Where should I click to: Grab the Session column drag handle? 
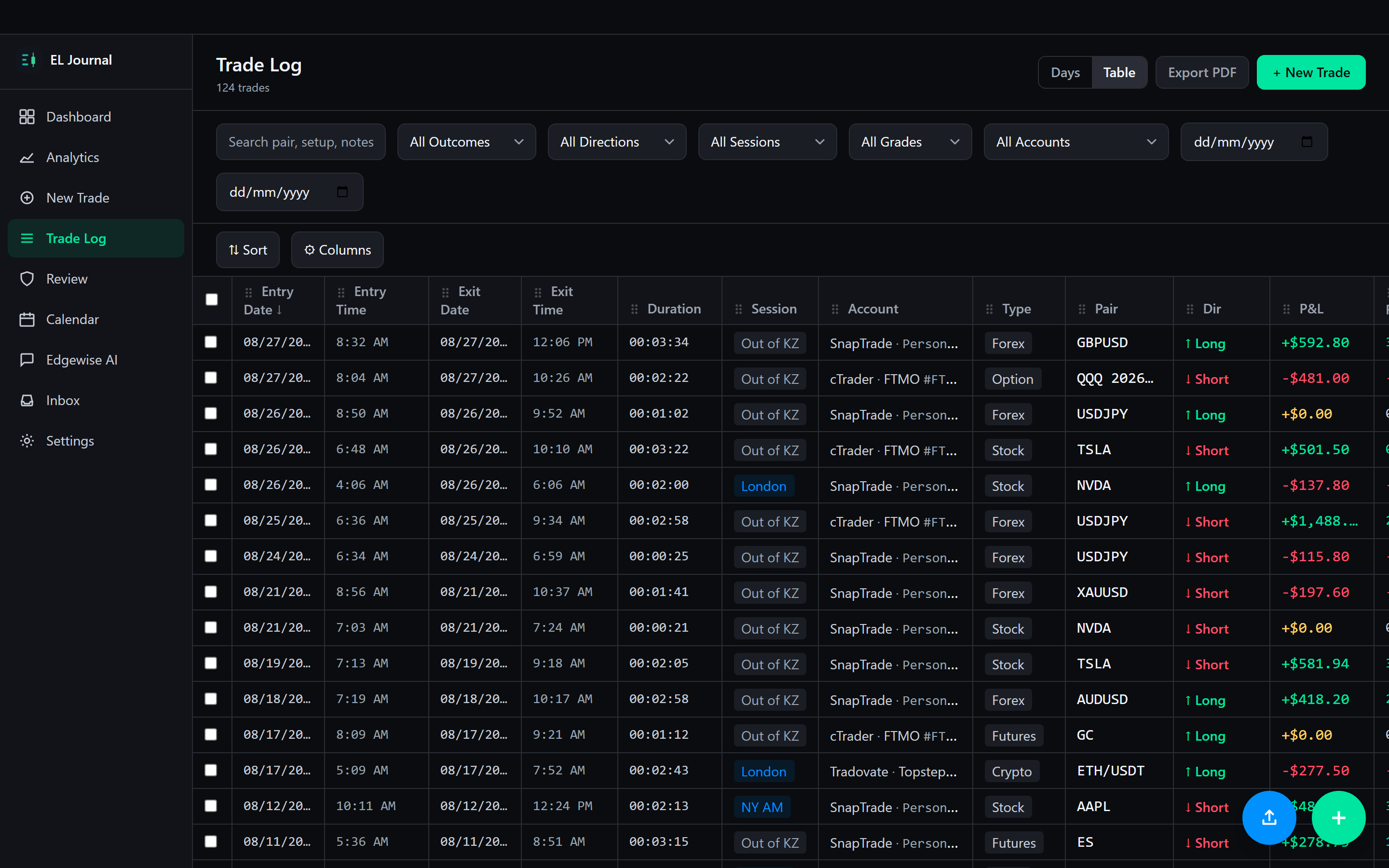(x=739, y=310)
